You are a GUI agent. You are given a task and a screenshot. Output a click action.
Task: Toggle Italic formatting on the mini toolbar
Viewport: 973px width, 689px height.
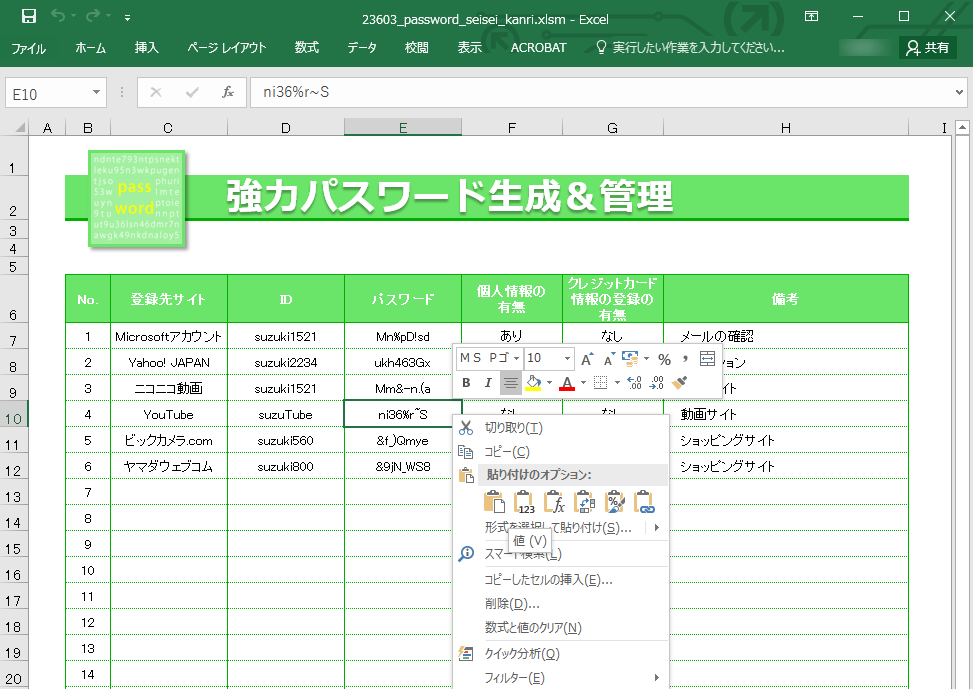click(489, 383)
